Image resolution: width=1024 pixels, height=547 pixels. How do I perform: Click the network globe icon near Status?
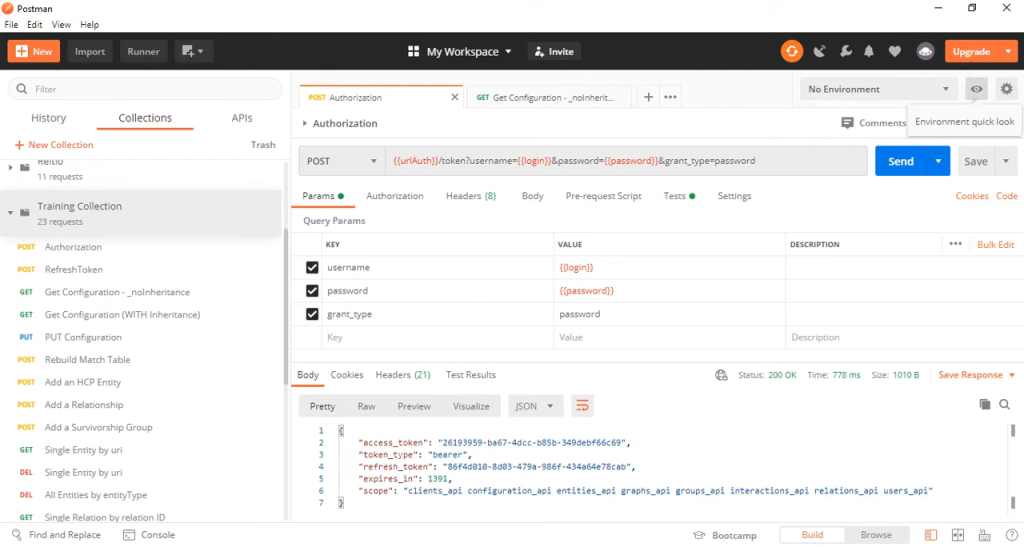(721, 375)
